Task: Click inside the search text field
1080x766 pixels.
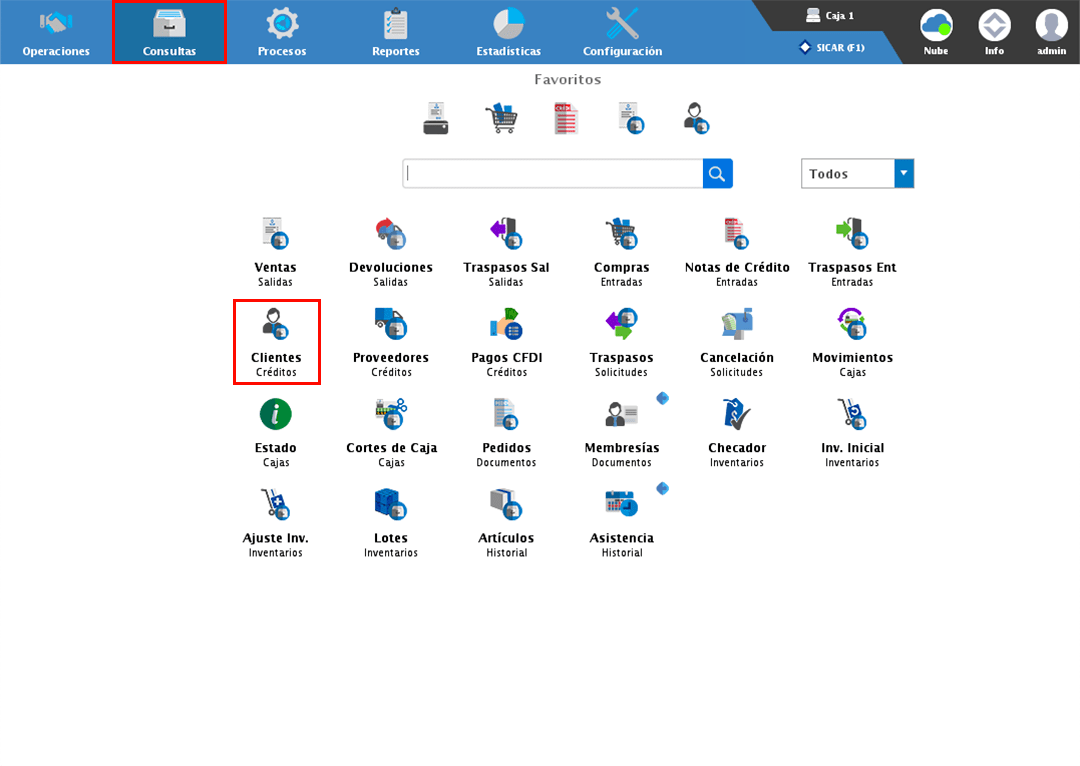Action: 553,173
